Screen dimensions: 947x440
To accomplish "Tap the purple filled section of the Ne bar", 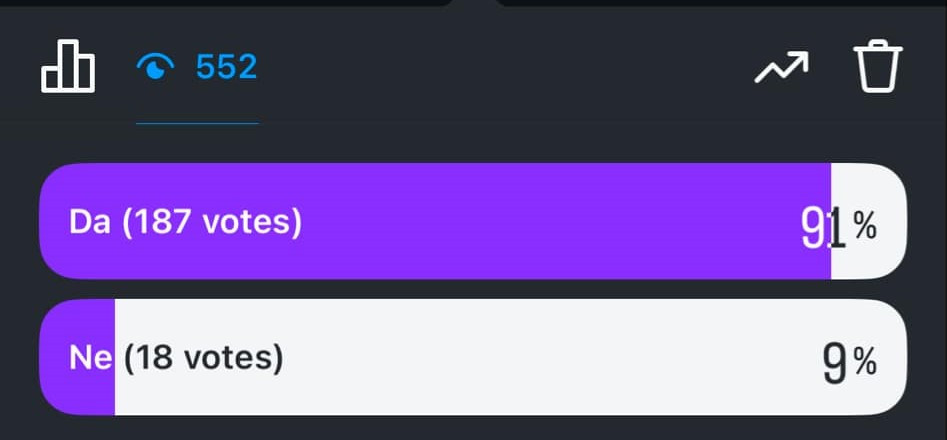I will click(x=77, y=357).
